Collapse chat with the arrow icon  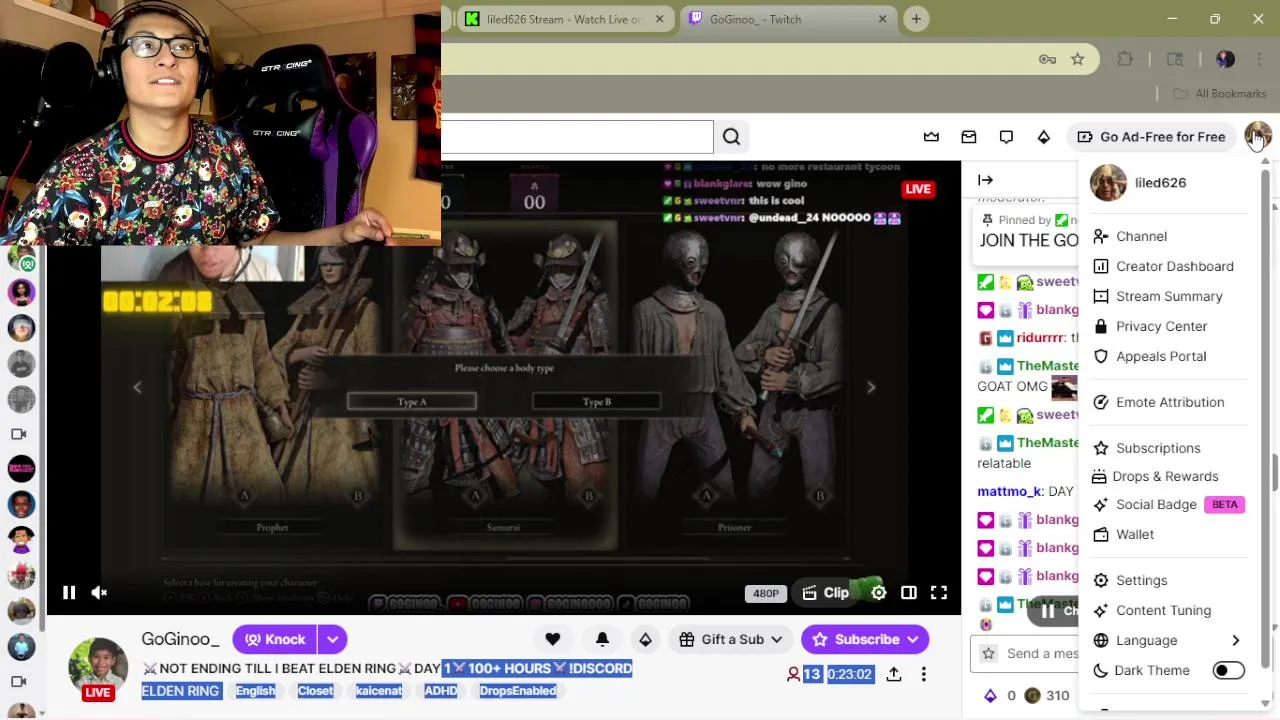click(x=985, y=180)
